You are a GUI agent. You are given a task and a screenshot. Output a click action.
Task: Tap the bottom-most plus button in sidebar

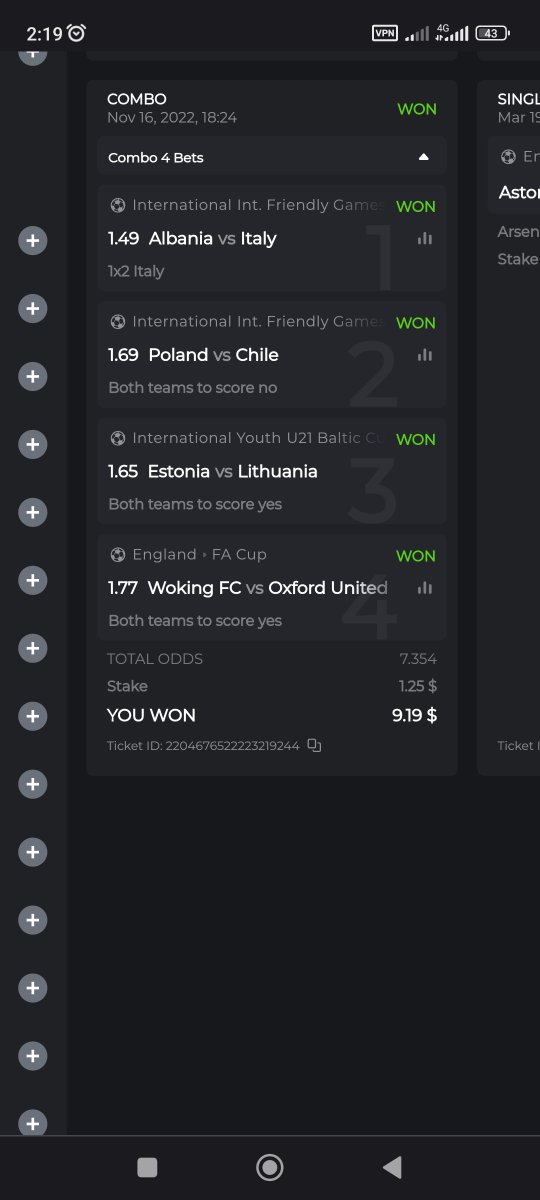(x=33, y=1124)
